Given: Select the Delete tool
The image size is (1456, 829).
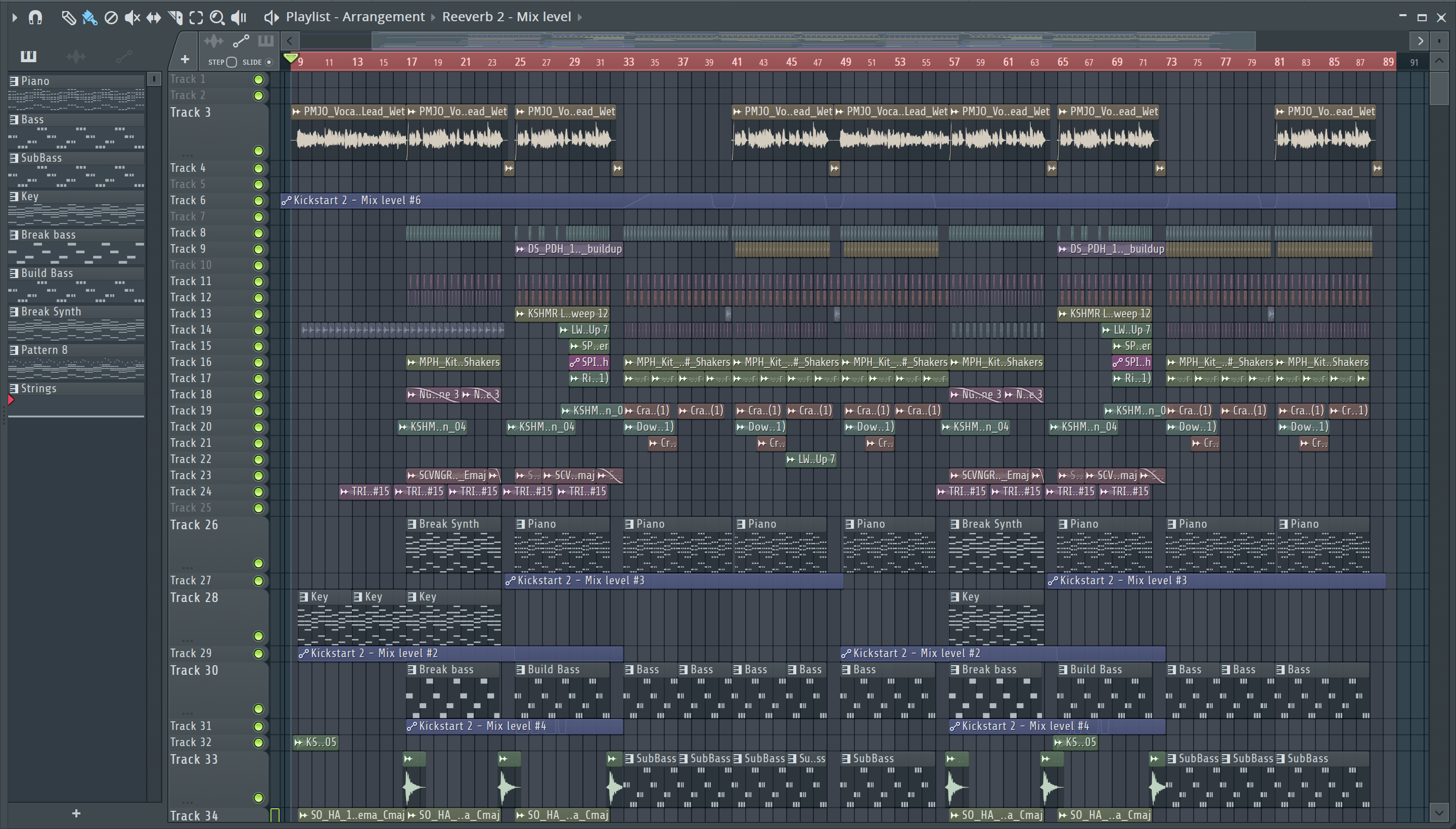Looking at the screenshot, I should pyautogui.click(x=111, y=18).
